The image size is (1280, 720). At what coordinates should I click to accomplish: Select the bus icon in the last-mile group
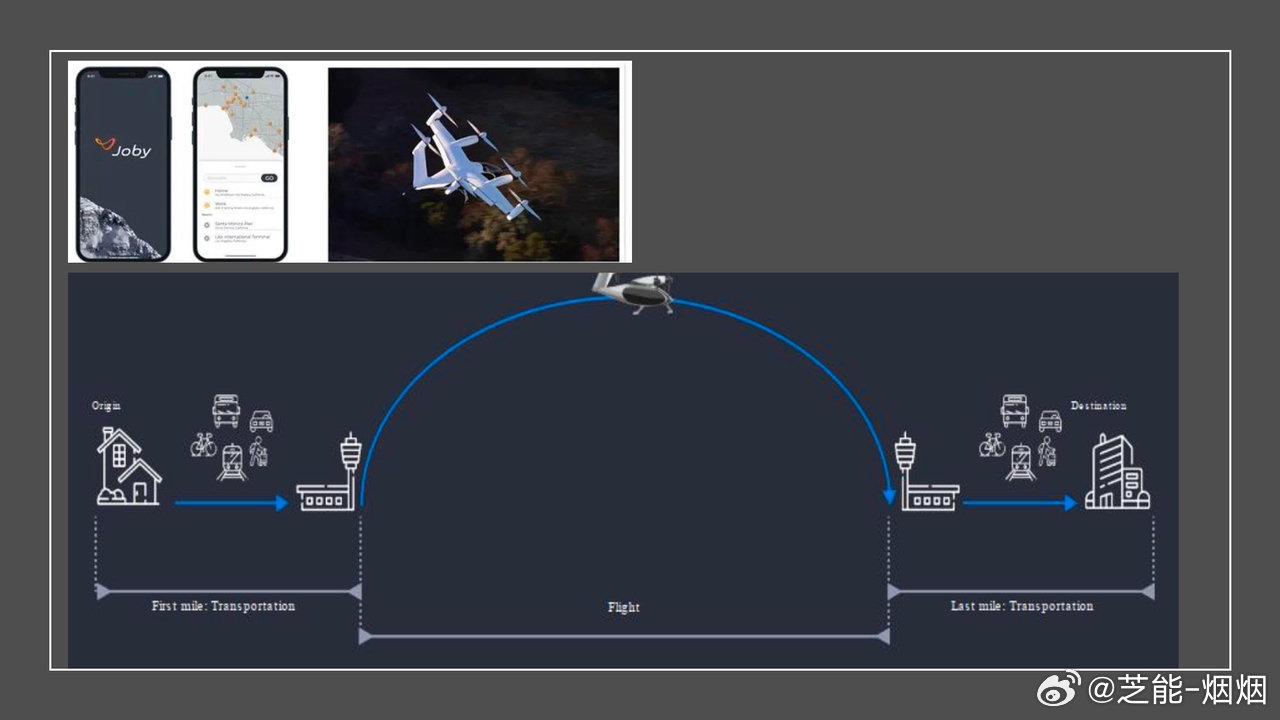pos(1015,411)
